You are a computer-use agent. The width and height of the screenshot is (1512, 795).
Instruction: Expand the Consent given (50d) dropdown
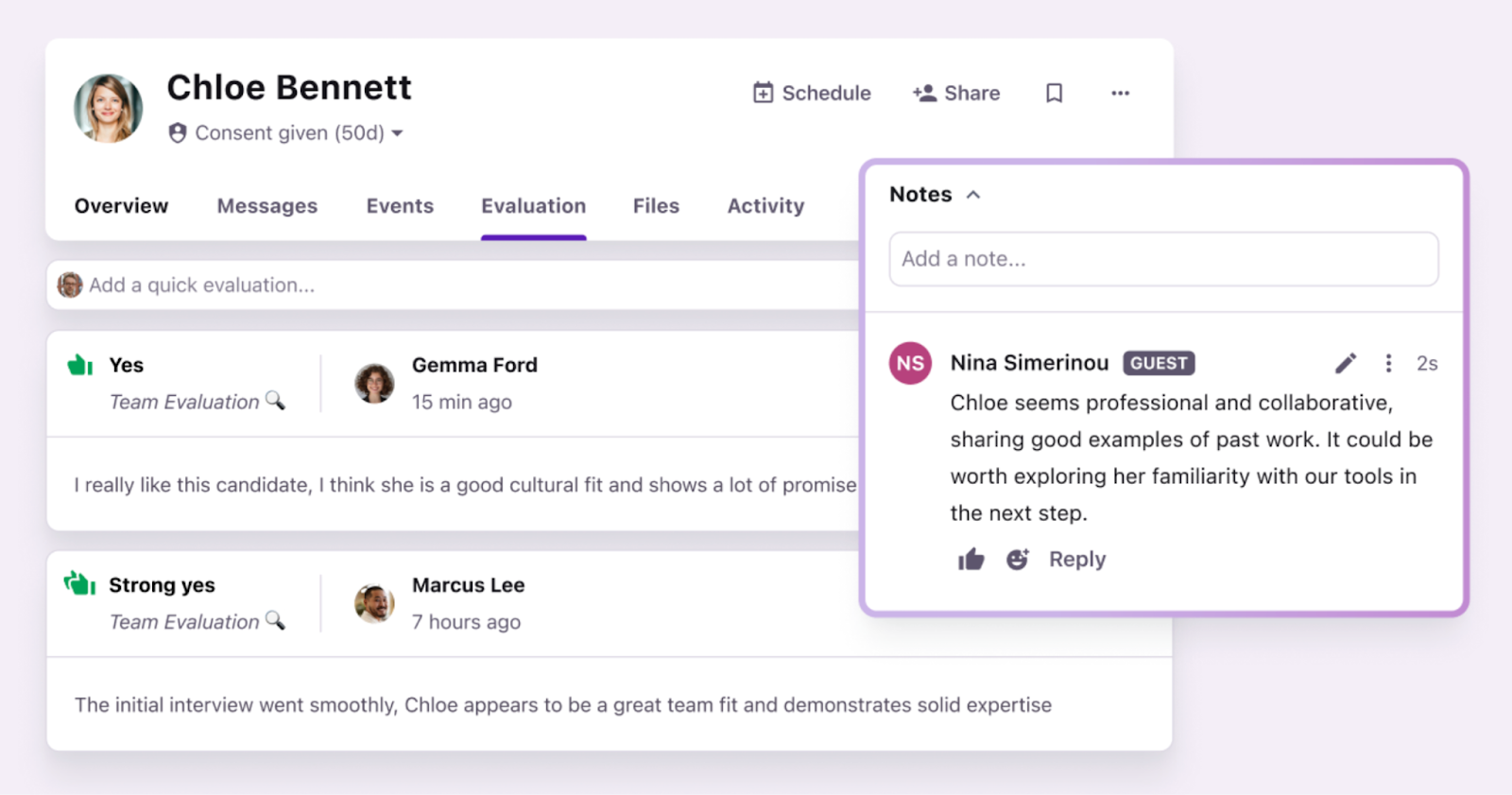[397, 133]
